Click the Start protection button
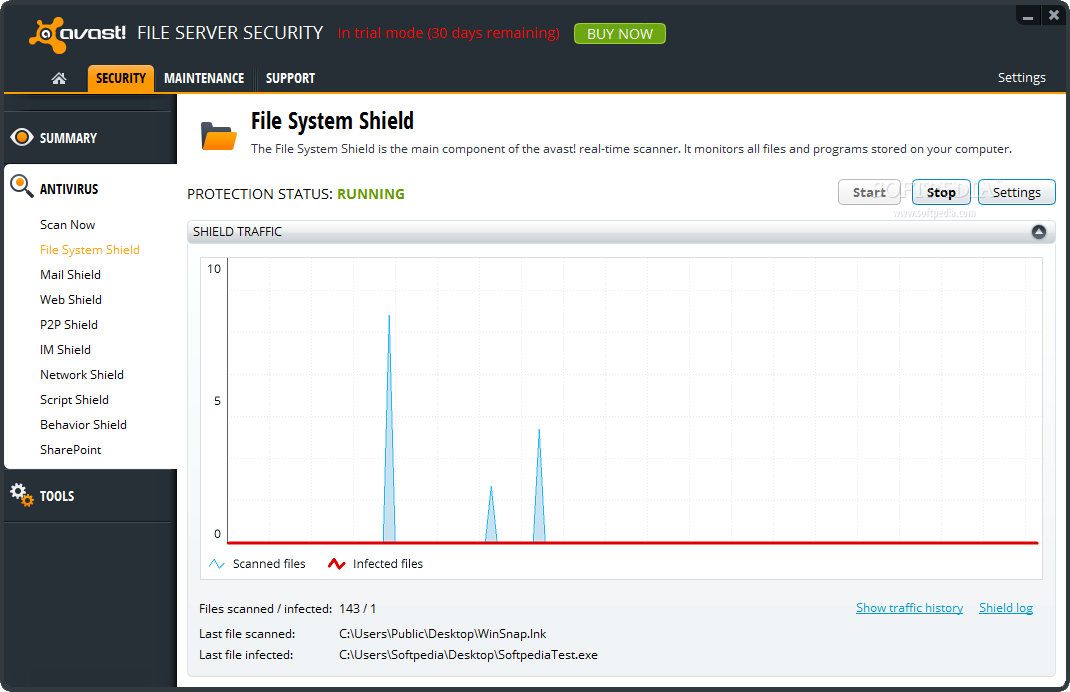 (x=869, y=192)
